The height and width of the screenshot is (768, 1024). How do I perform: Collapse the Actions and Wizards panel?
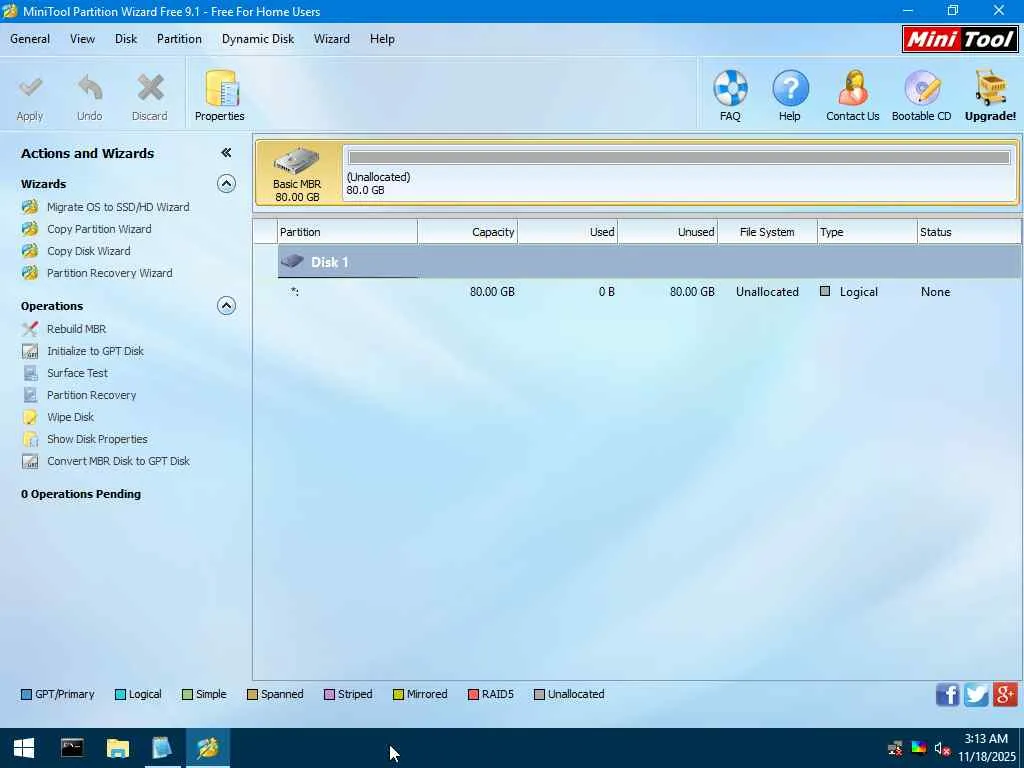[x=226, y=153]
